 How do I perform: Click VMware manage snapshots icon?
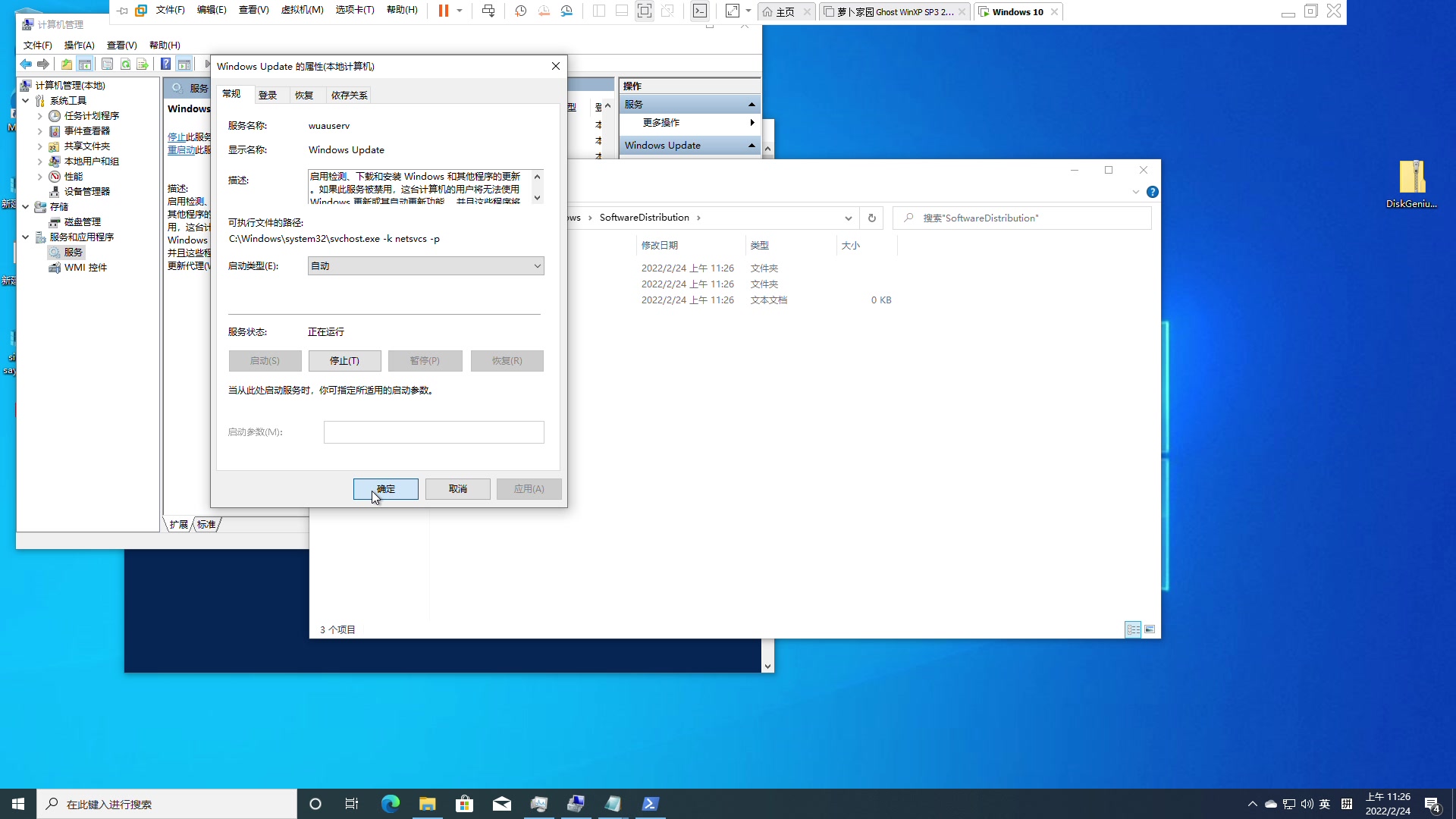click(566, 11)
